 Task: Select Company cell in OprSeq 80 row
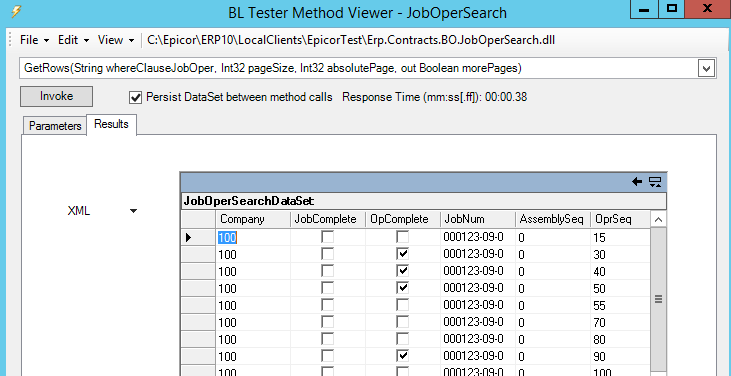(x=253, y=339)
